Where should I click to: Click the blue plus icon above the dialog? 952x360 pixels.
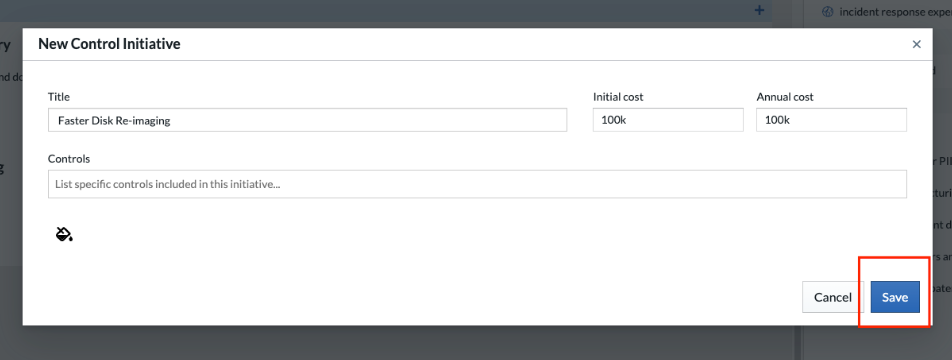[759, 10]
